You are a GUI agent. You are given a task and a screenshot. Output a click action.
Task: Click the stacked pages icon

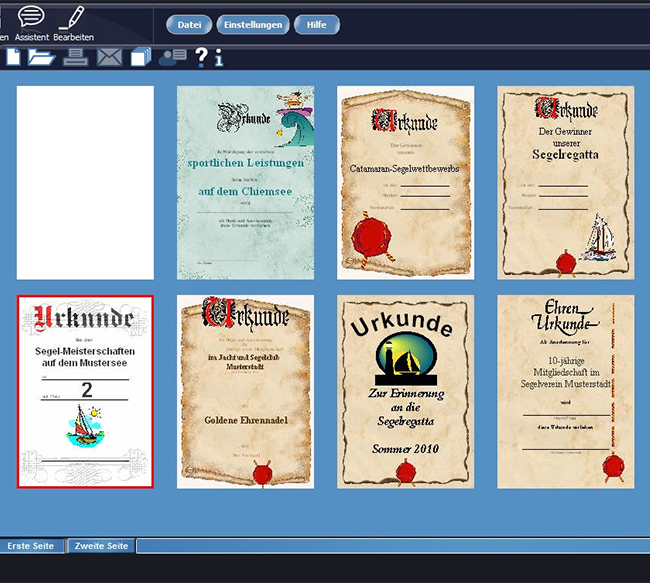coord(140,57)
